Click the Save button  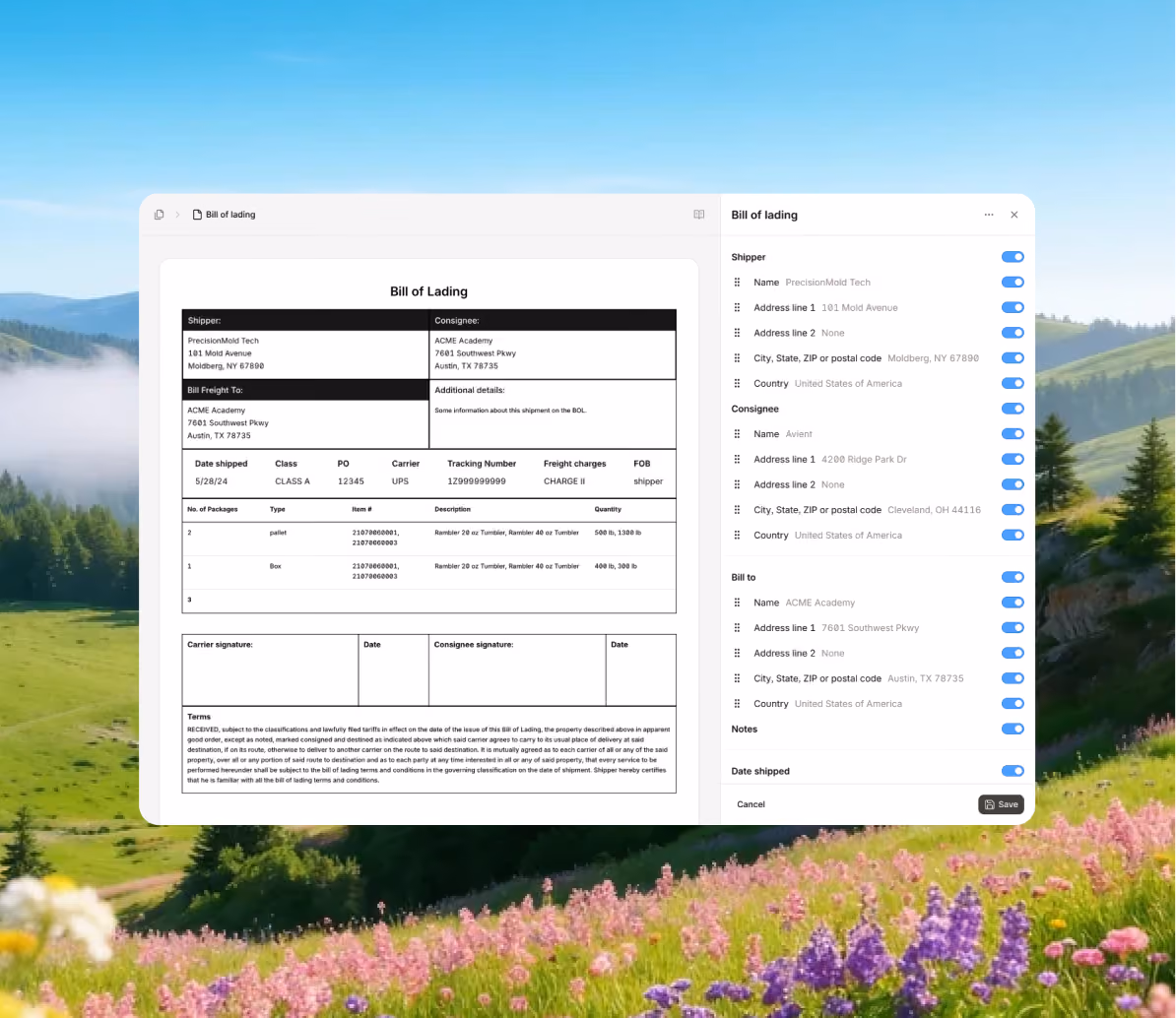[1002, 804]
